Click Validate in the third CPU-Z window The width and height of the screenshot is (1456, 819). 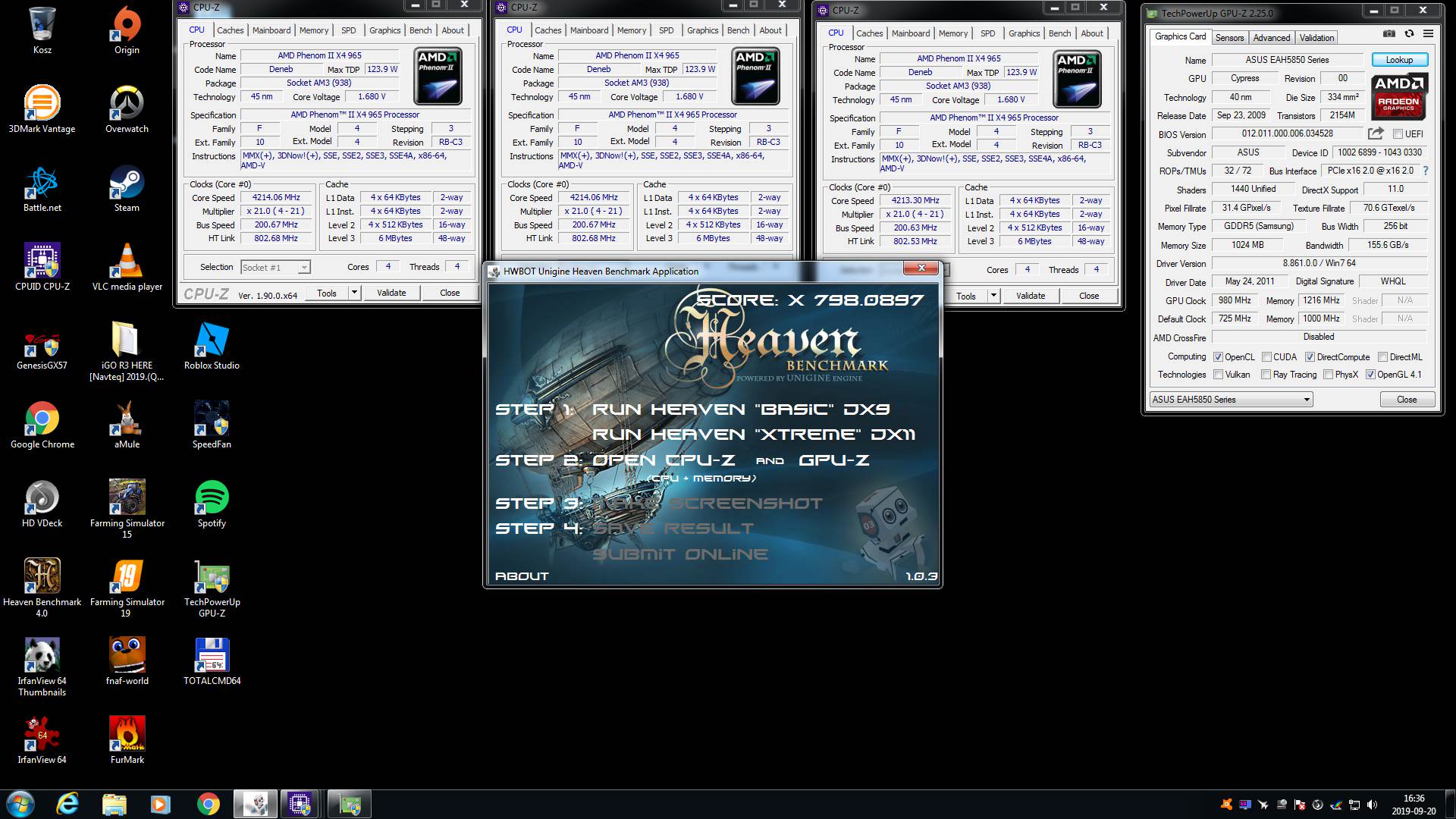pos(1031,296)
